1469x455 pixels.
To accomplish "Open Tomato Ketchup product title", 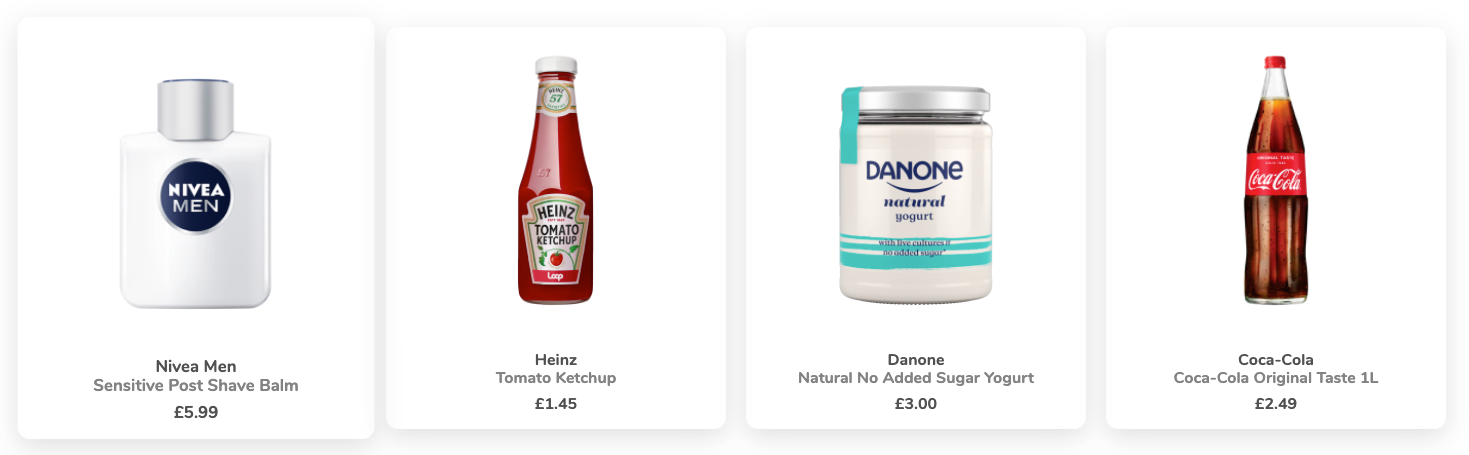I will pyautogui.click(x=556, y=378).
